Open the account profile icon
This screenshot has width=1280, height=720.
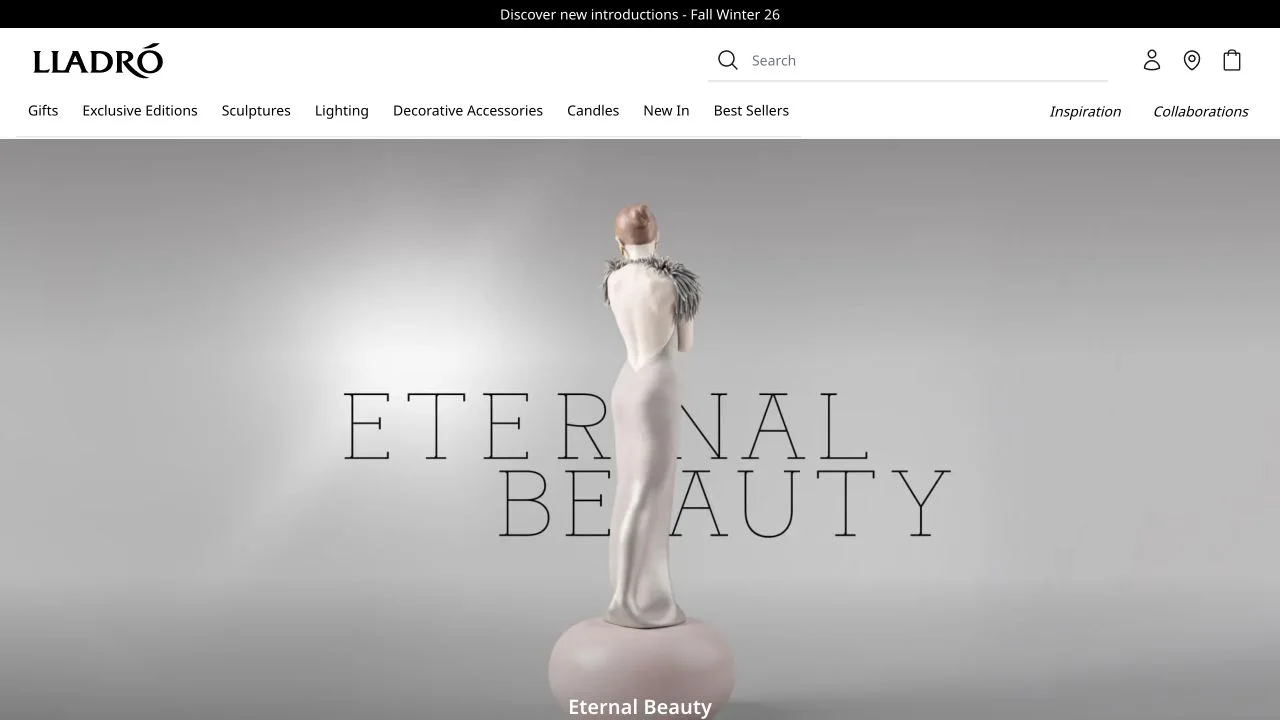click(x=1152, y=61)
